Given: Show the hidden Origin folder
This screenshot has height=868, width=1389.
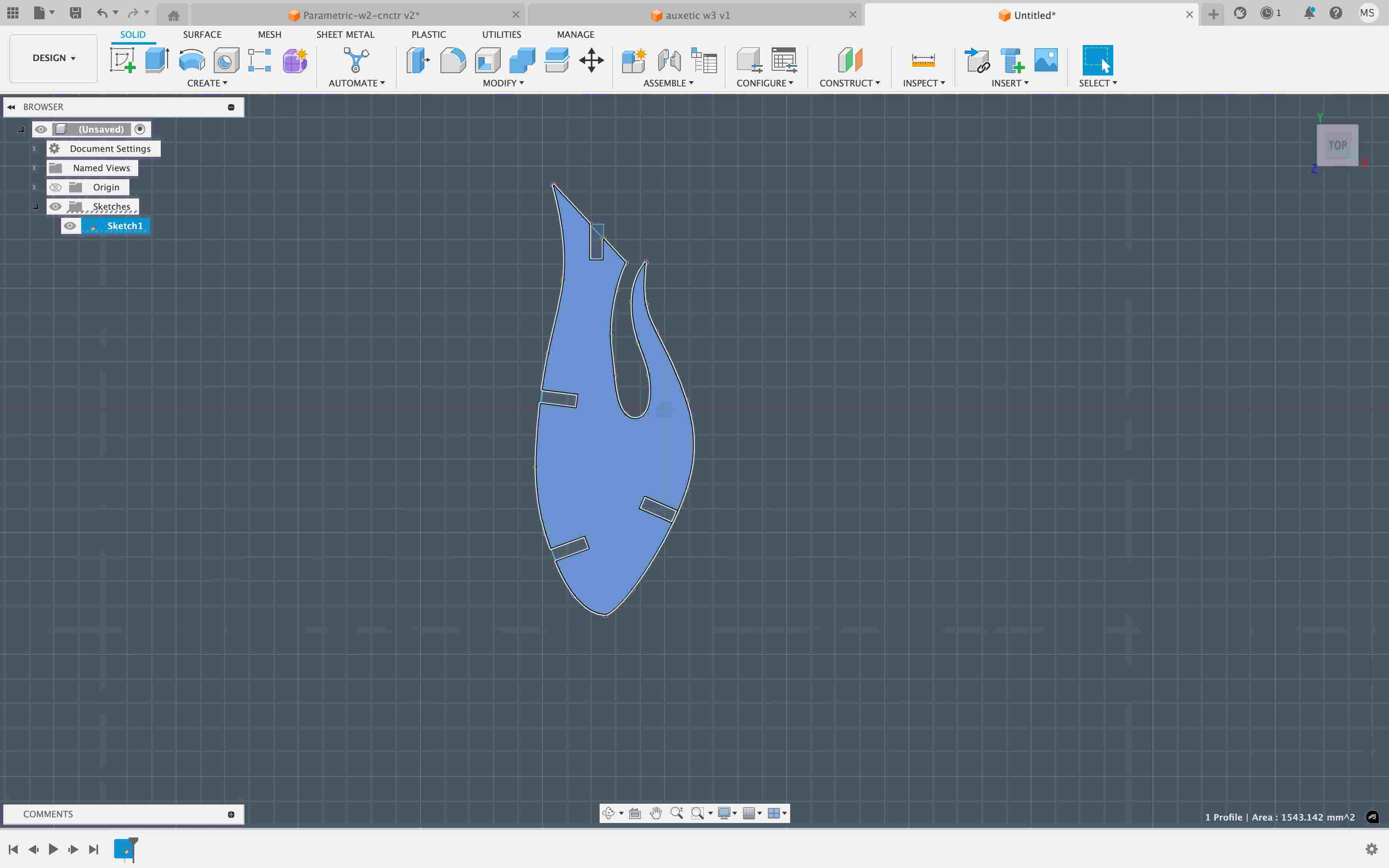Looking at the screenshot, I should point(55,187).
